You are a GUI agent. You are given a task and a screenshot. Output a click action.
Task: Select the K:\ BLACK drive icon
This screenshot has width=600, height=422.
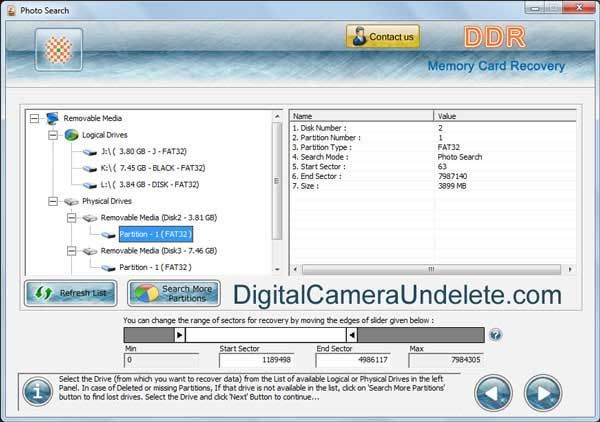[90, 168]
